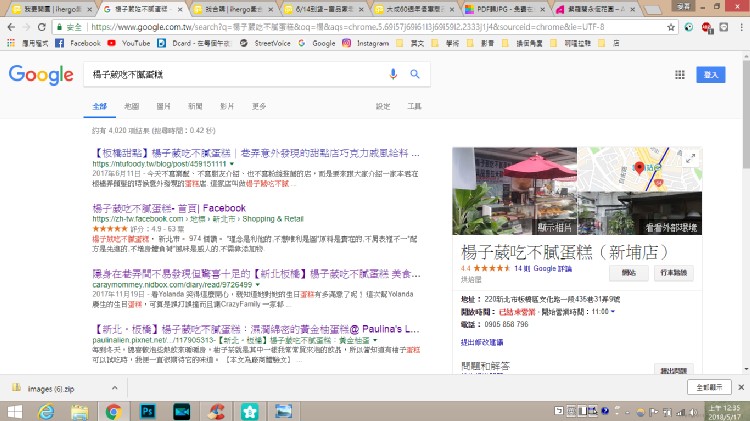This screenshot has width=750, height=421.
Task: Open the More search menu
Action: point(259,106)
